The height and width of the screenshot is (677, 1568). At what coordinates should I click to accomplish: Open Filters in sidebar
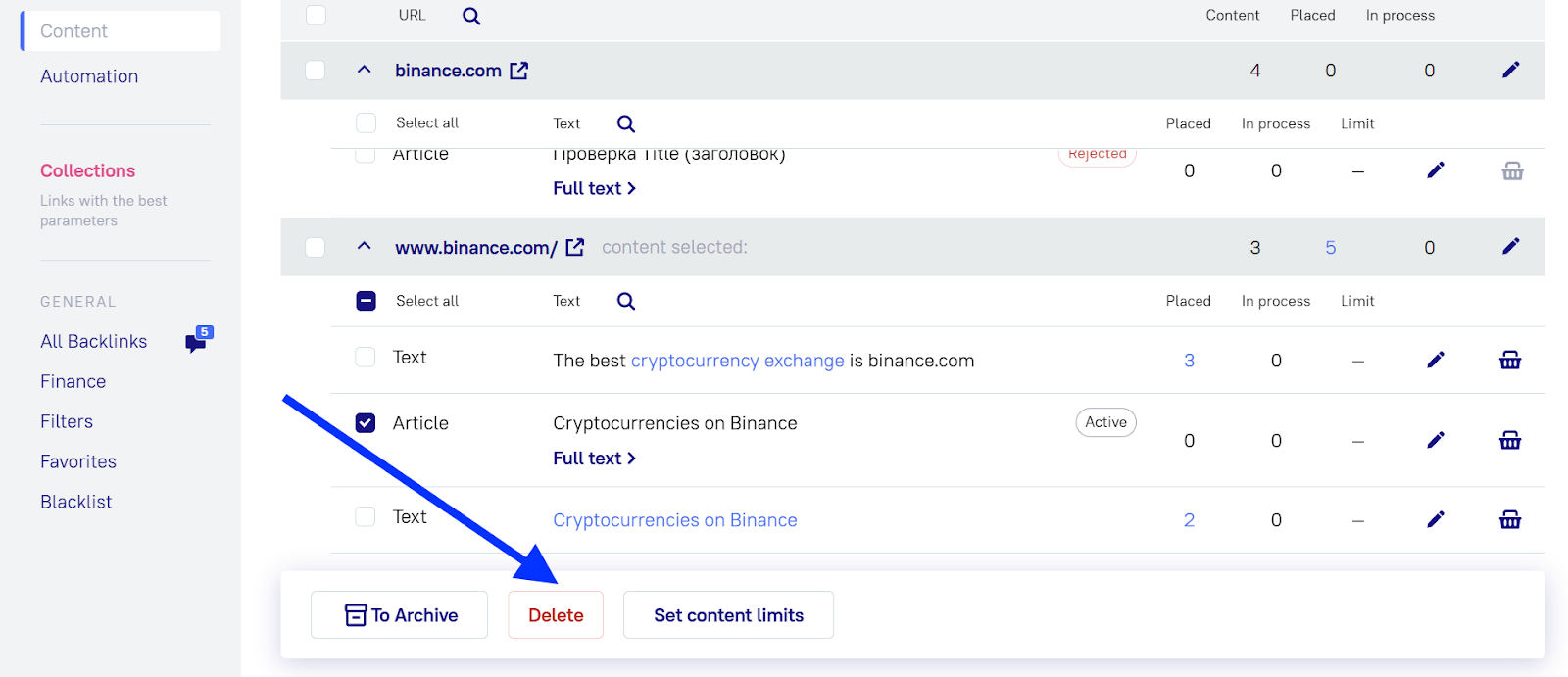click(67, 421)
